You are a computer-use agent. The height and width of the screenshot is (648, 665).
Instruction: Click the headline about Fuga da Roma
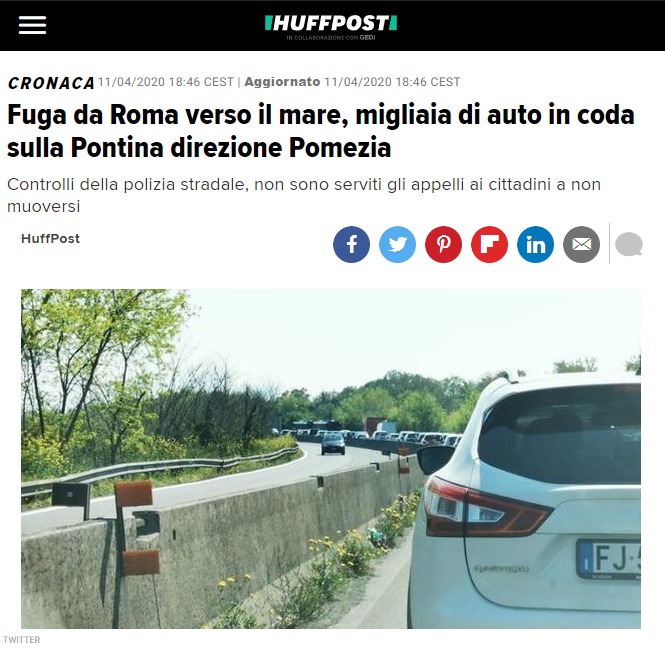coord(321,131)
